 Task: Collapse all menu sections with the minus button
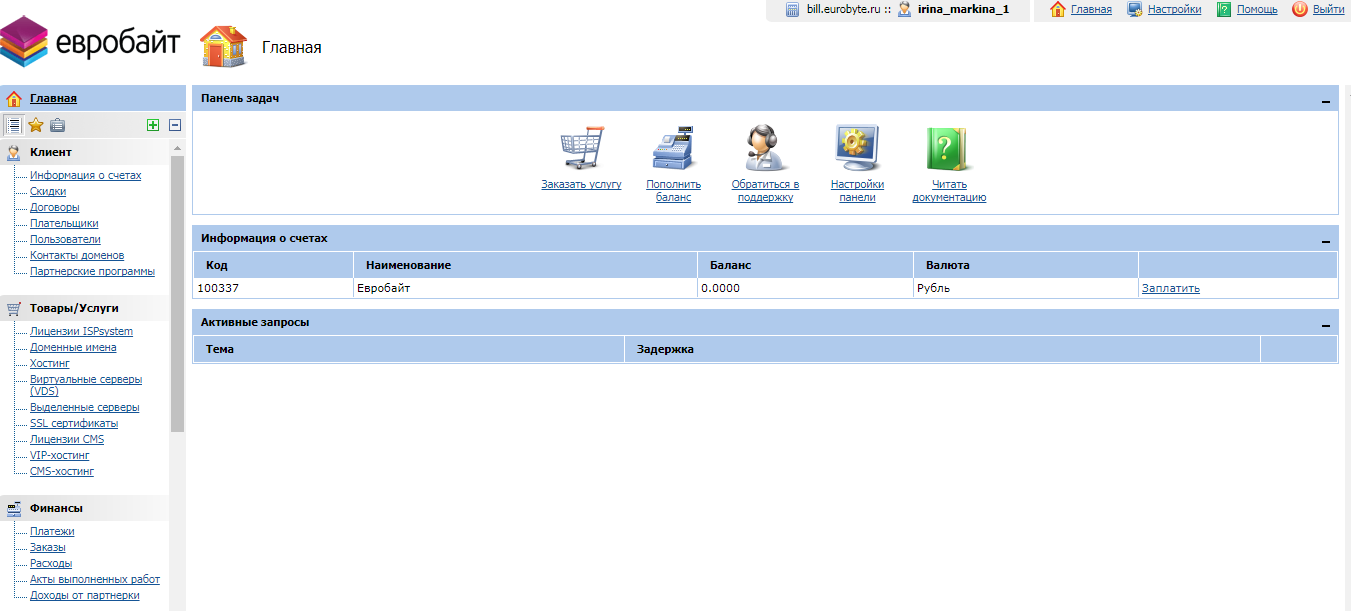point(175,125)
